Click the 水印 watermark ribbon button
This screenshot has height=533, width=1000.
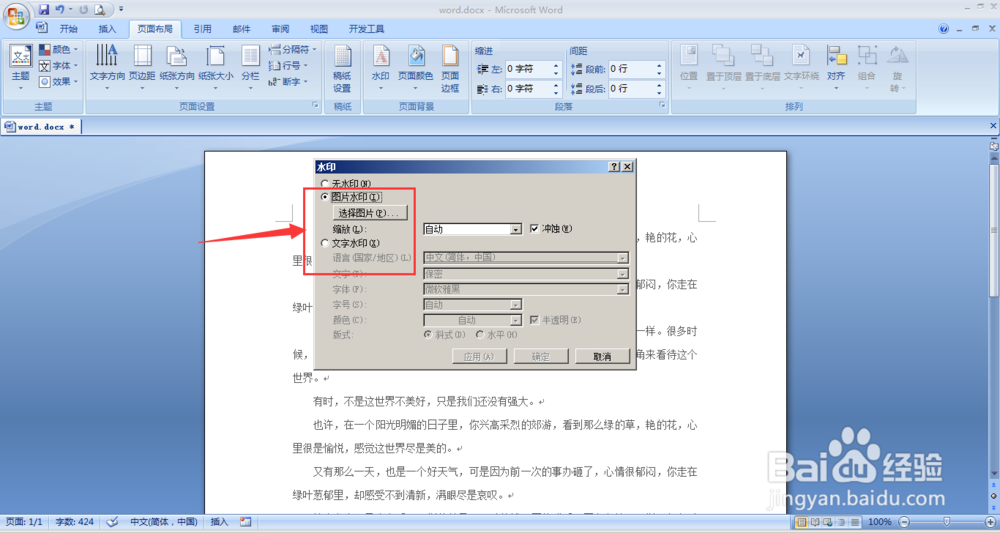point(381,67)
